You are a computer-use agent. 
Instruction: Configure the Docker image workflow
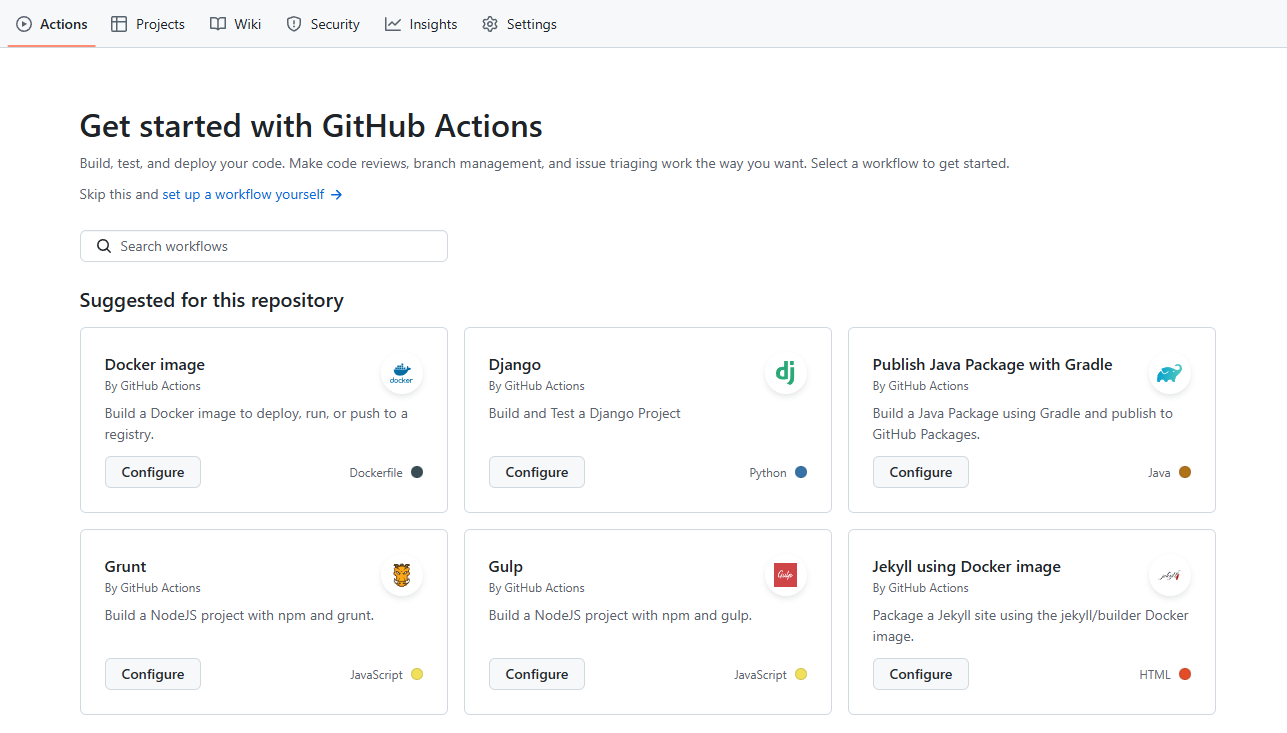[x=153, y=472]
